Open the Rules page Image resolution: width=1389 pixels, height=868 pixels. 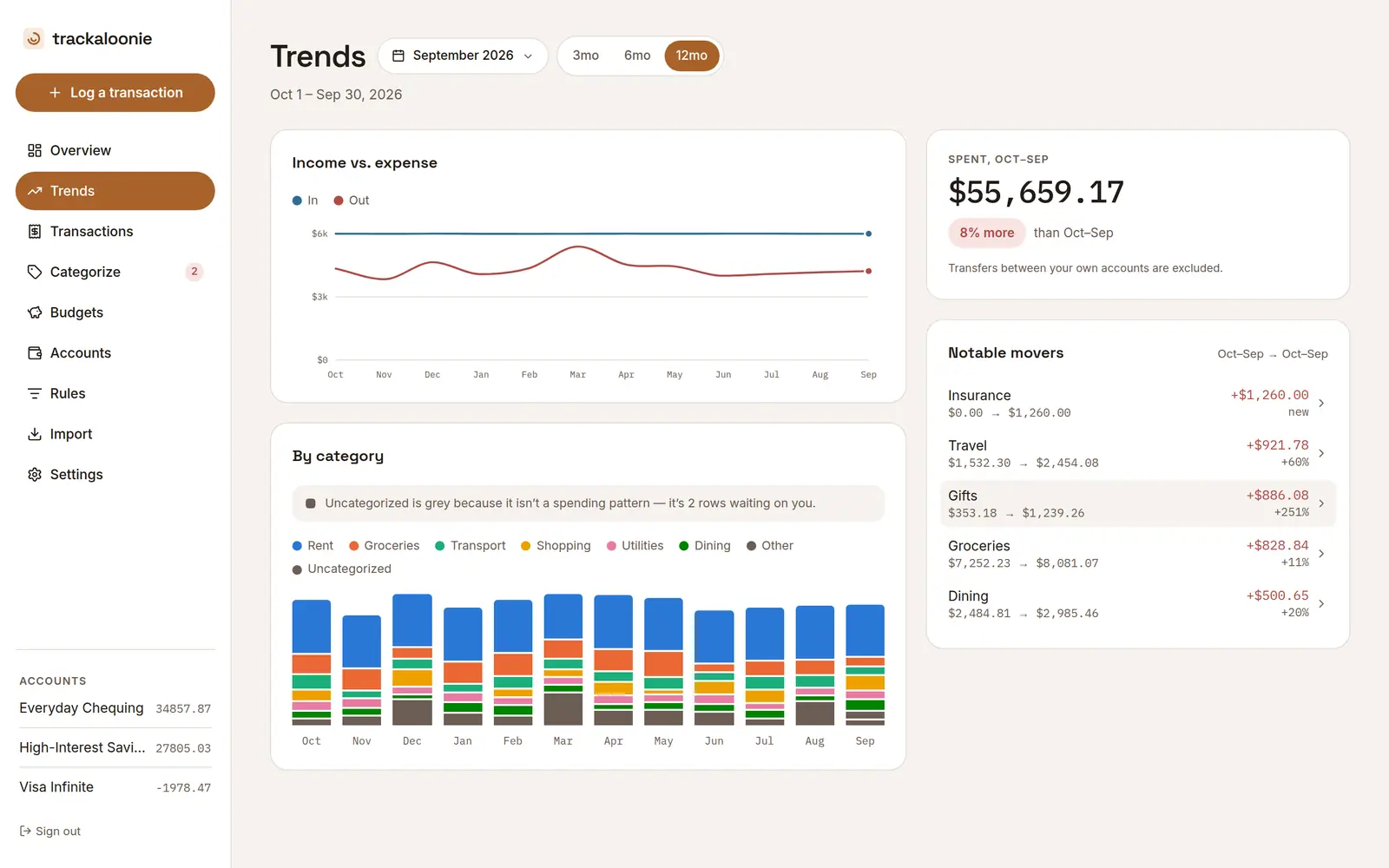click(115, 393)
